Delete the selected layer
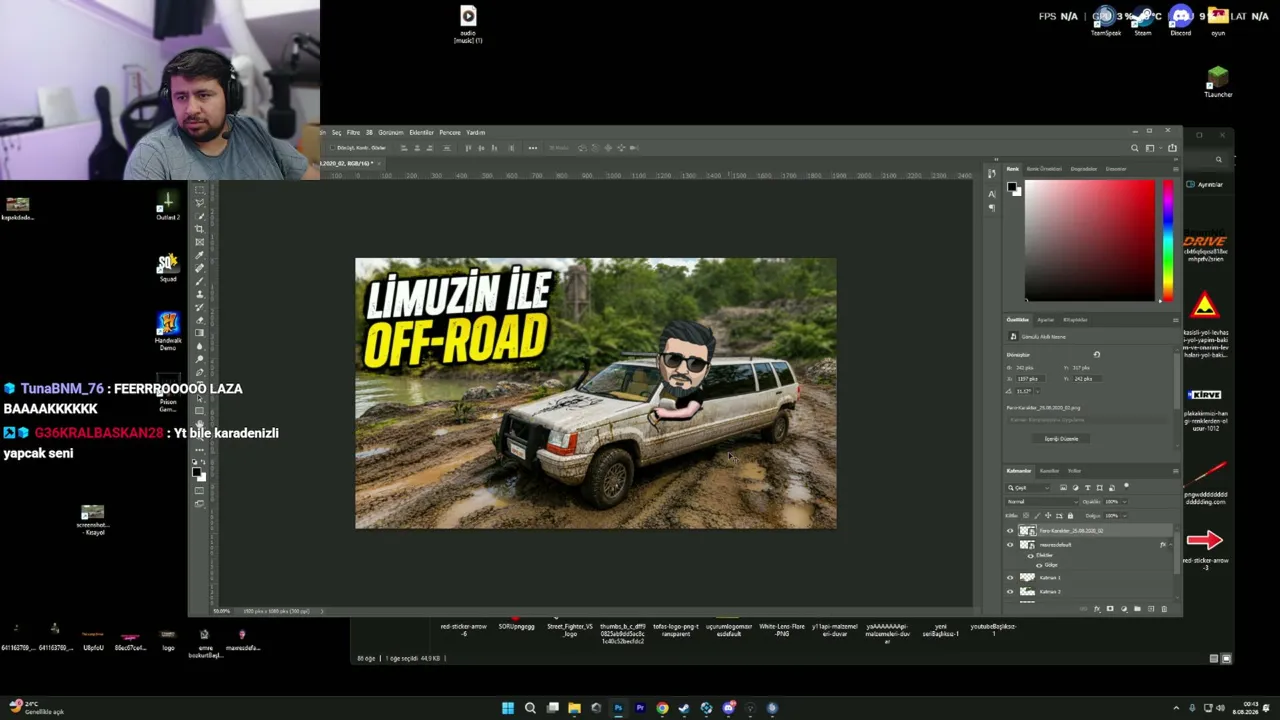The image size is (1280, 720). click(1163, 609)
